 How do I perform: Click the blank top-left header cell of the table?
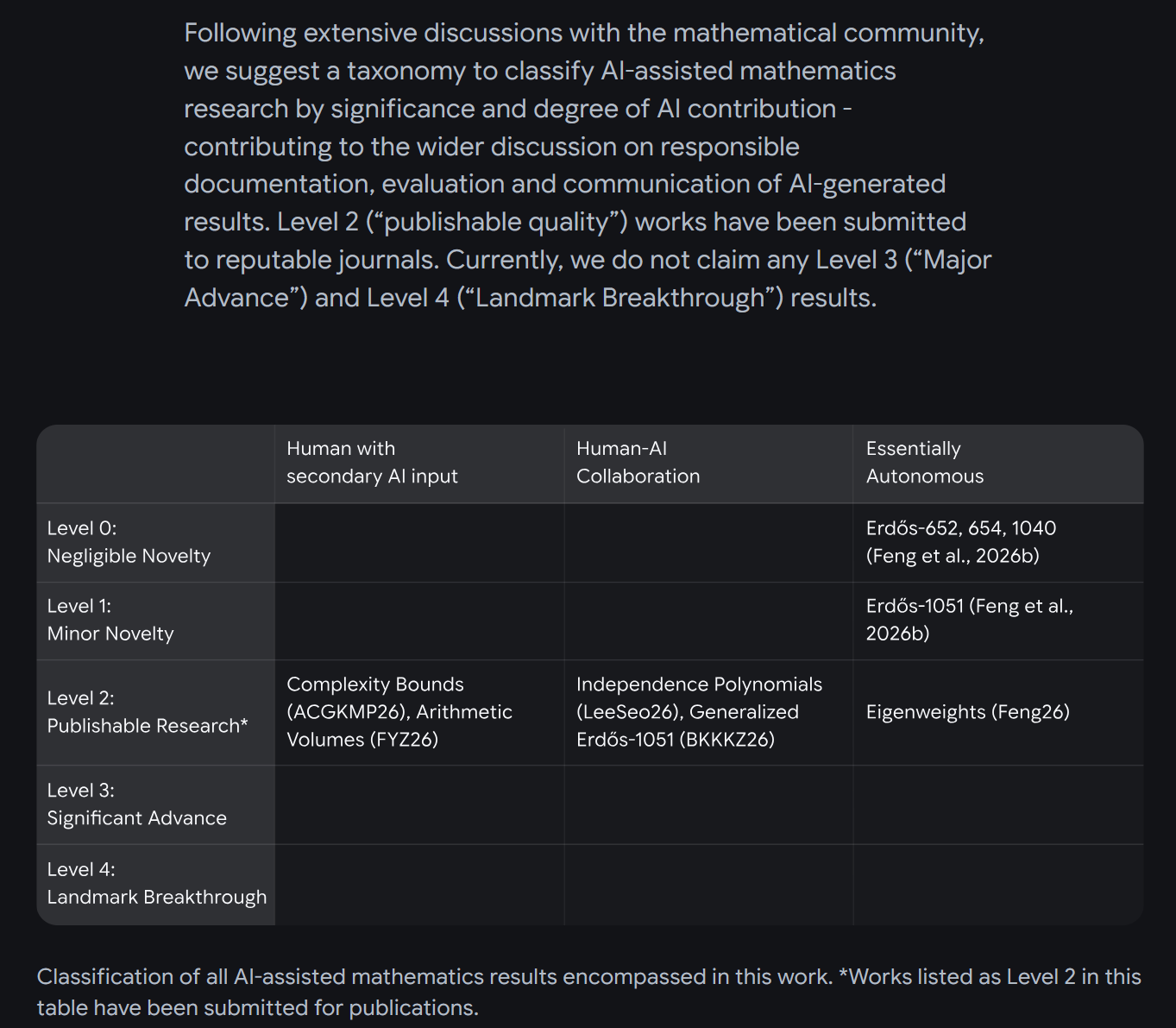[155, 464]
